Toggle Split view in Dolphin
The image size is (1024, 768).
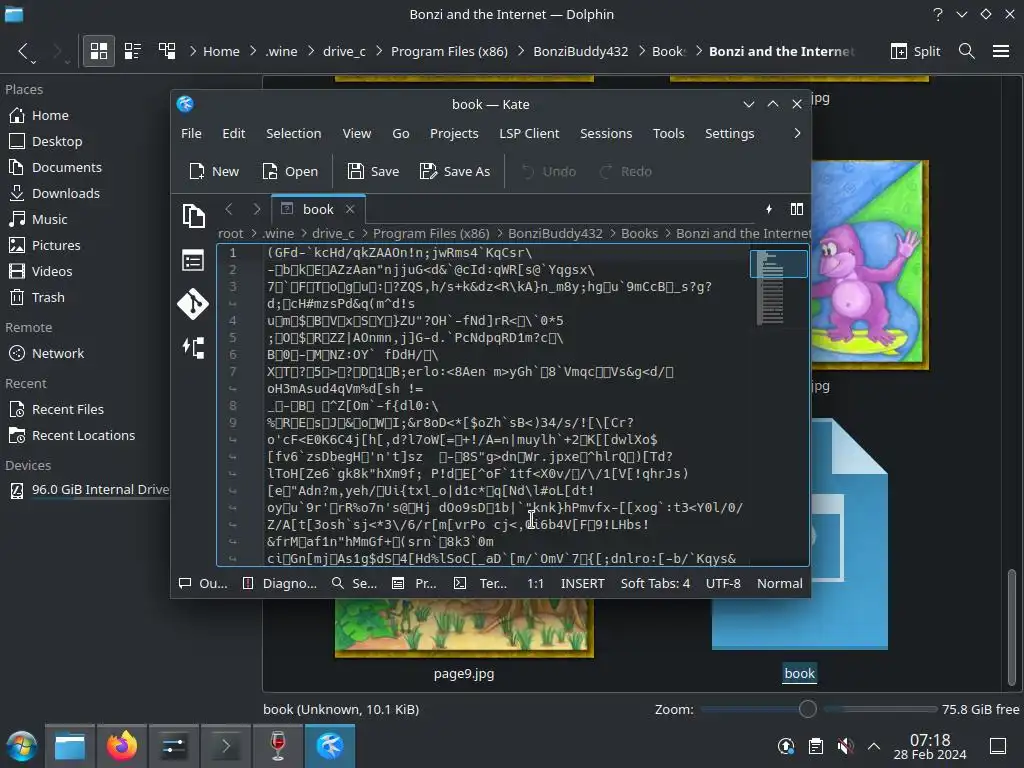pyautogui.click(x=916, y=51)
